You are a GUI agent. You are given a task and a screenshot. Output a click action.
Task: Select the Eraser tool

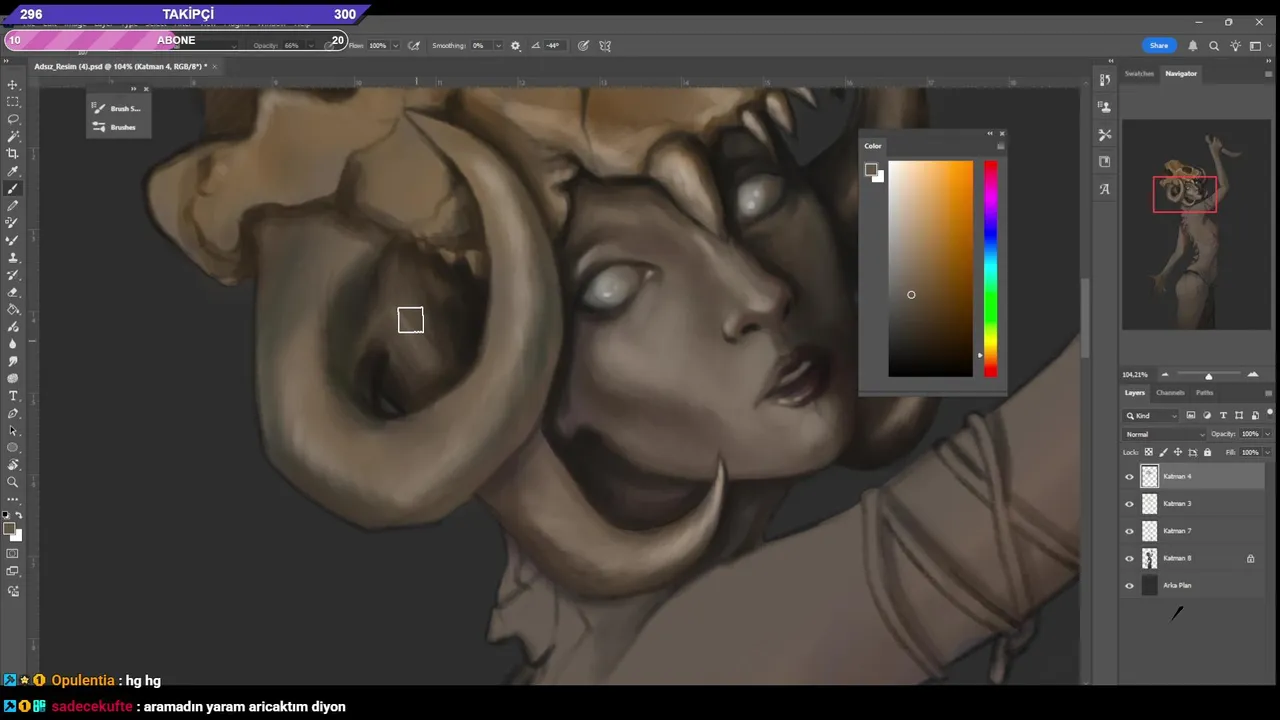pos(13,292)
